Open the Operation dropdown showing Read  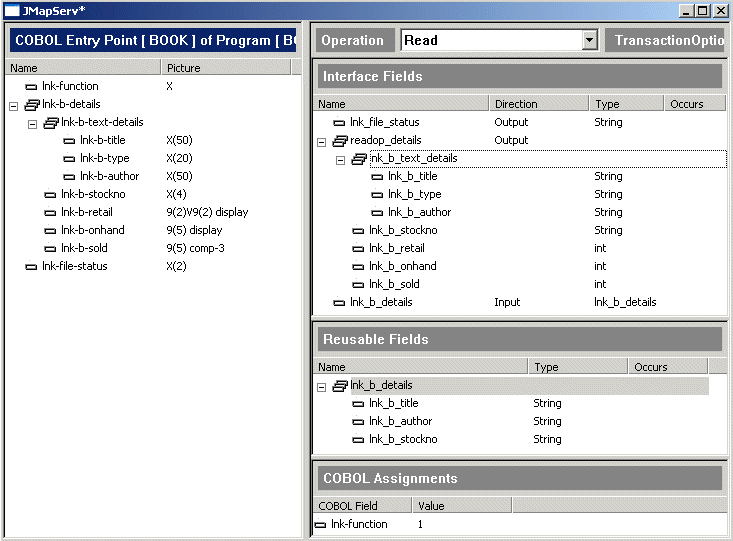(589, 40)
